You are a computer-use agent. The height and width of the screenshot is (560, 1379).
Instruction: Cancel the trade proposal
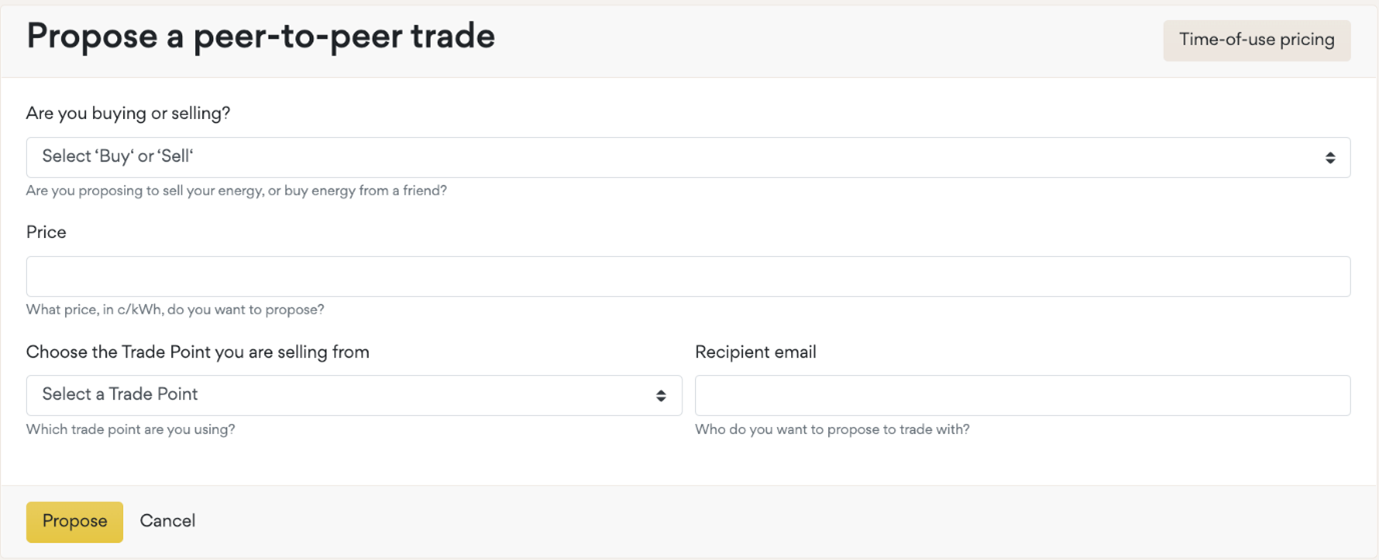168,521
